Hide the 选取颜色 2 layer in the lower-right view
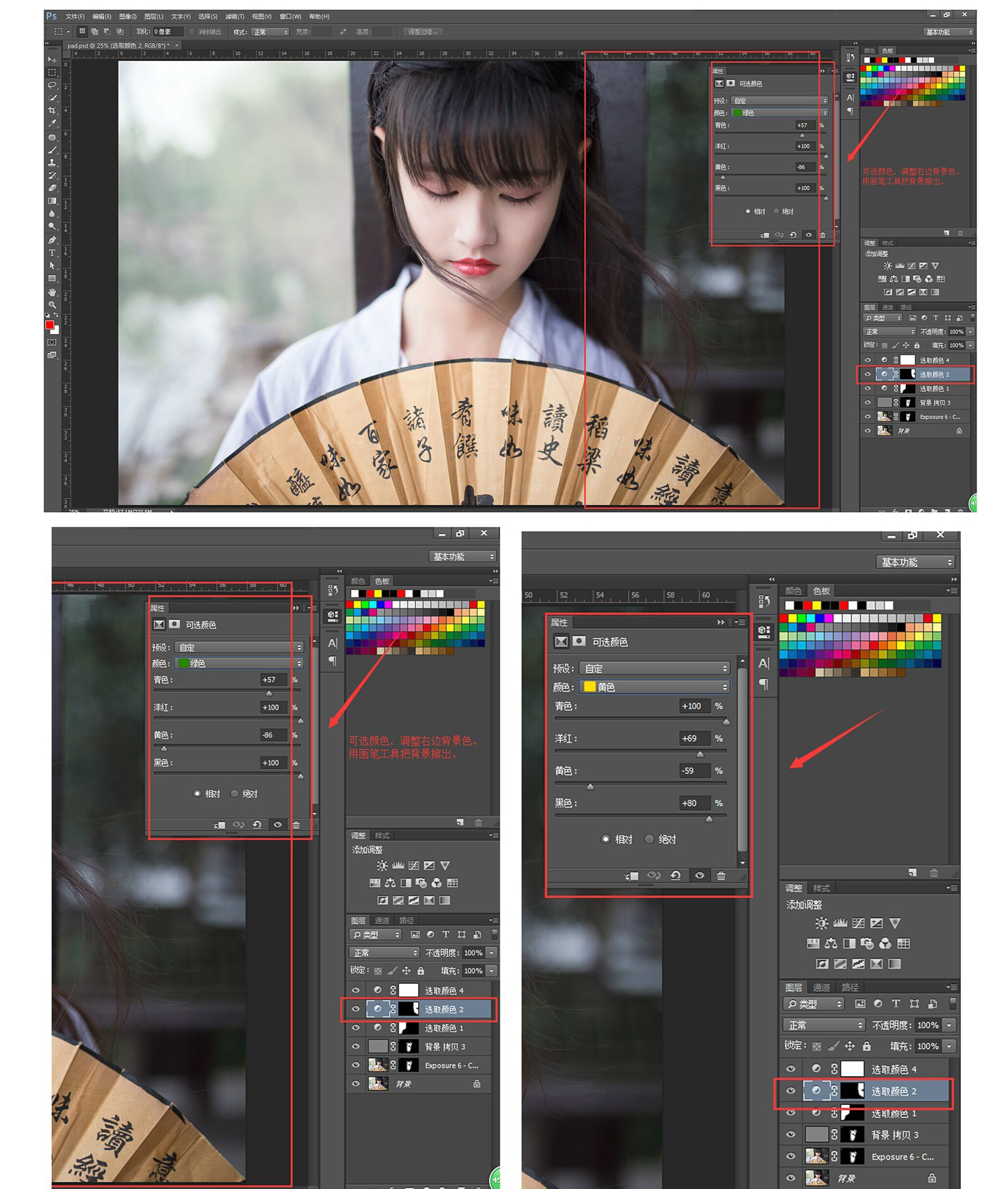The height and width of the screenshot is (1189, 1008). click(791, 1091)
